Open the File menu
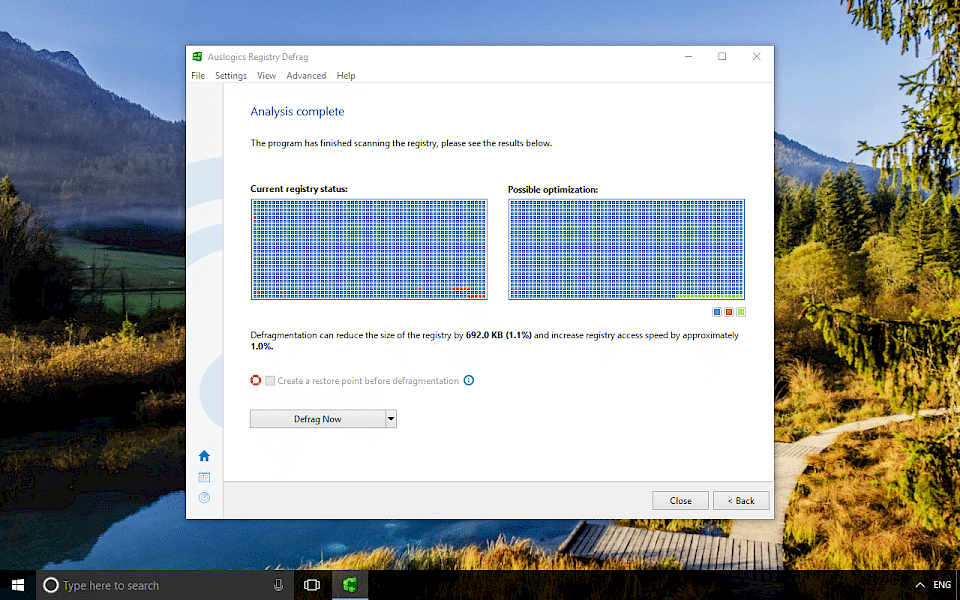The width and height of the screenshot is (960, 600). 198,75
